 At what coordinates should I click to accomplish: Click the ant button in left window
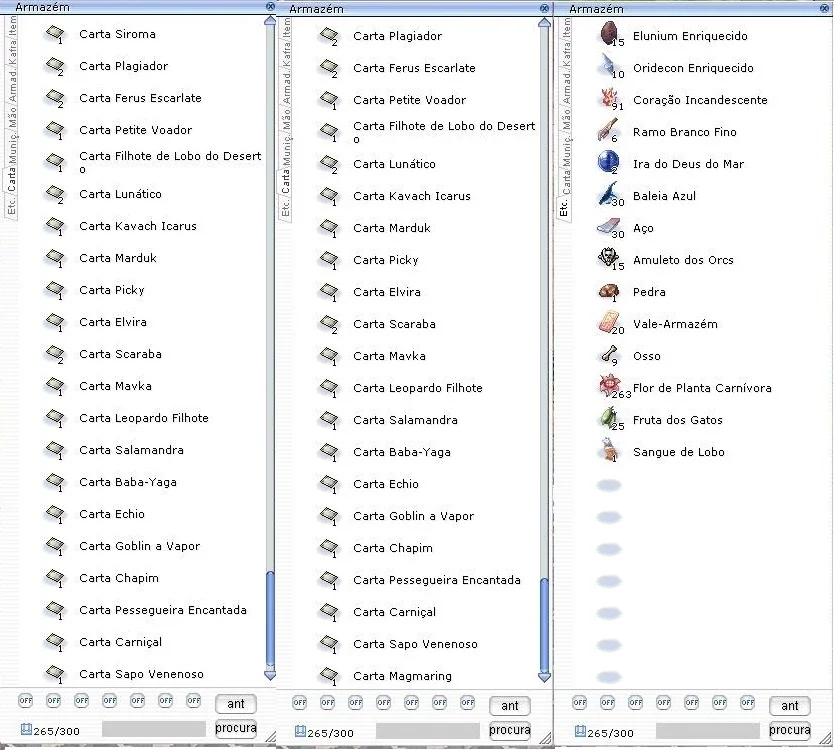[236, 704]
